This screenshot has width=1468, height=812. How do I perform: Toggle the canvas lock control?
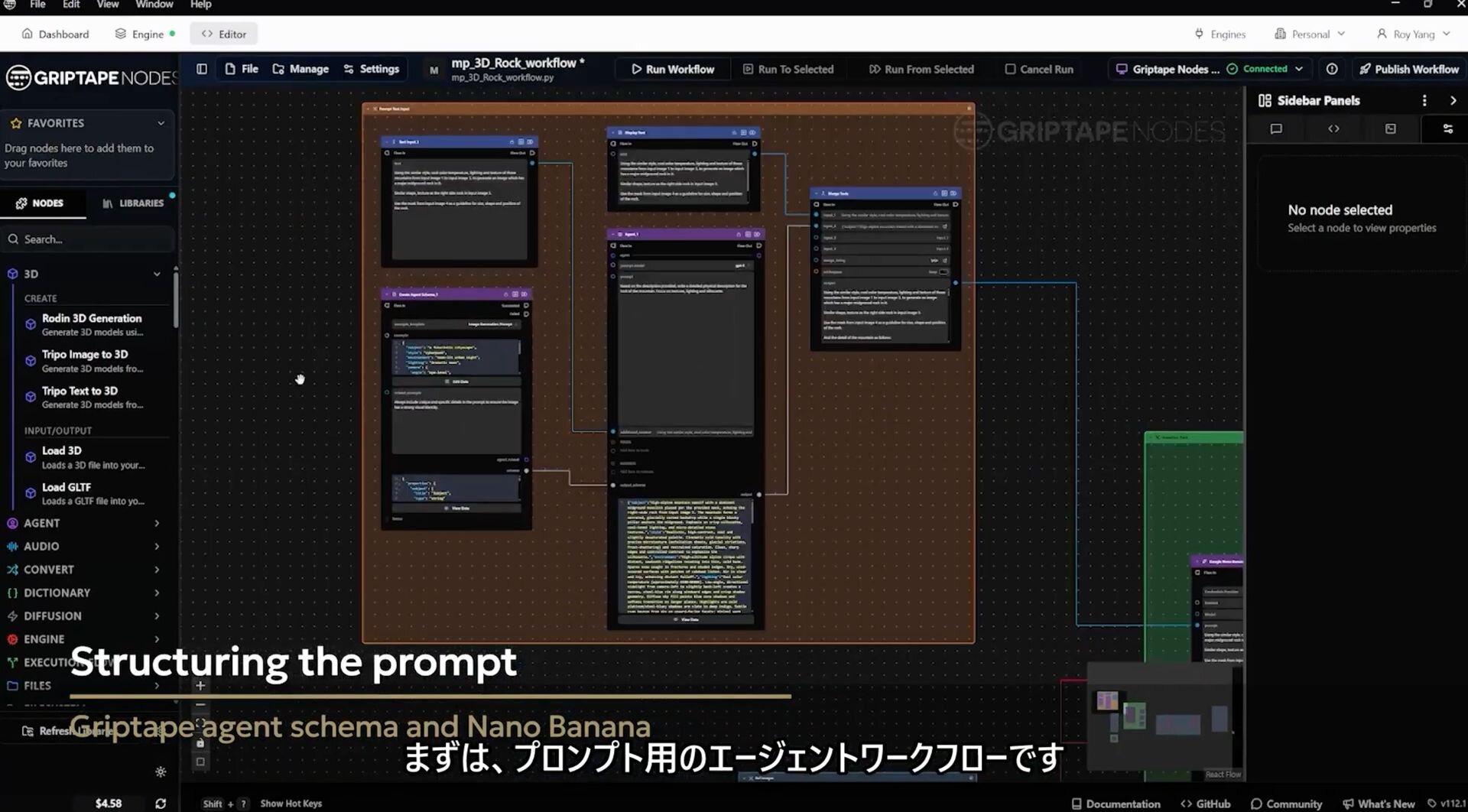[200, 742]
